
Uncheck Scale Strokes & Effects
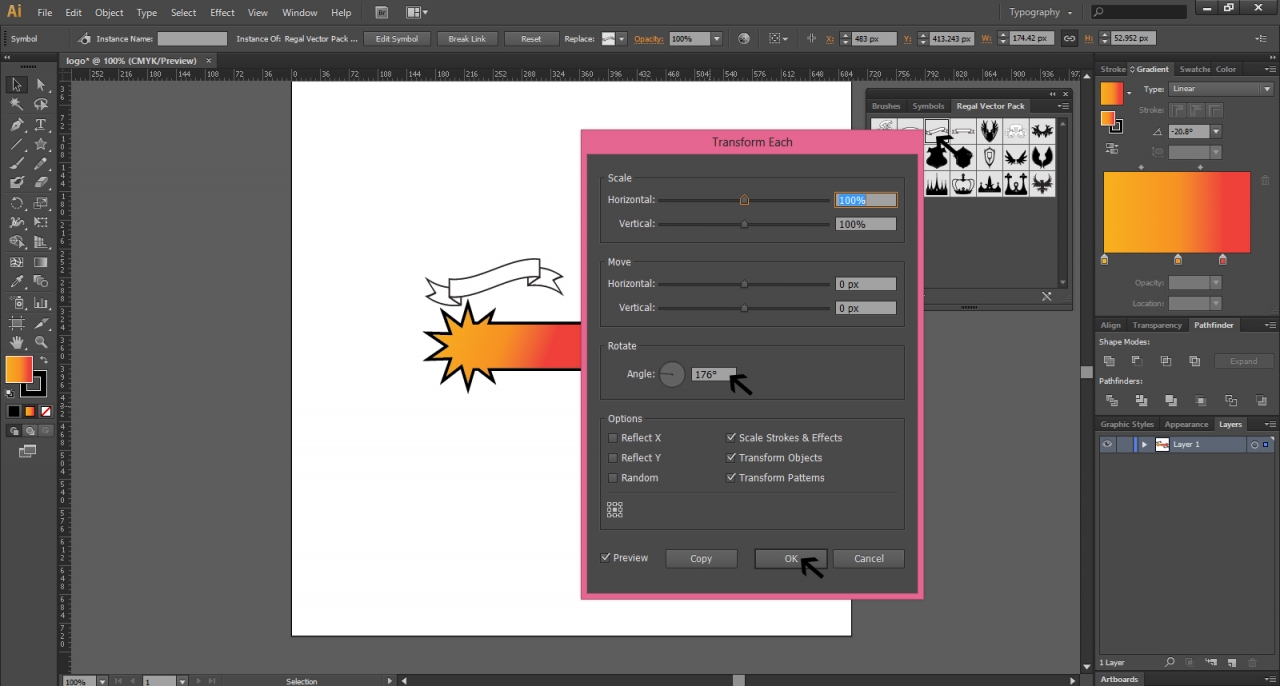pyautogui.click(x=731, y=438)
